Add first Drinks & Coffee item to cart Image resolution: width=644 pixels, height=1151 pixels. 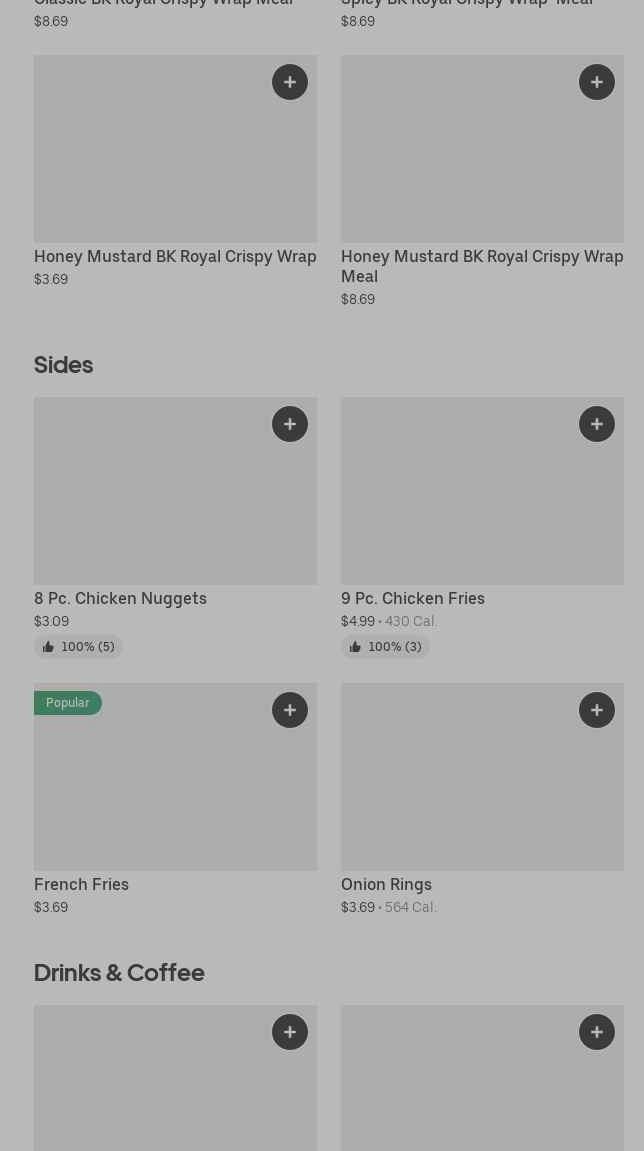[x=290, y=1032]
